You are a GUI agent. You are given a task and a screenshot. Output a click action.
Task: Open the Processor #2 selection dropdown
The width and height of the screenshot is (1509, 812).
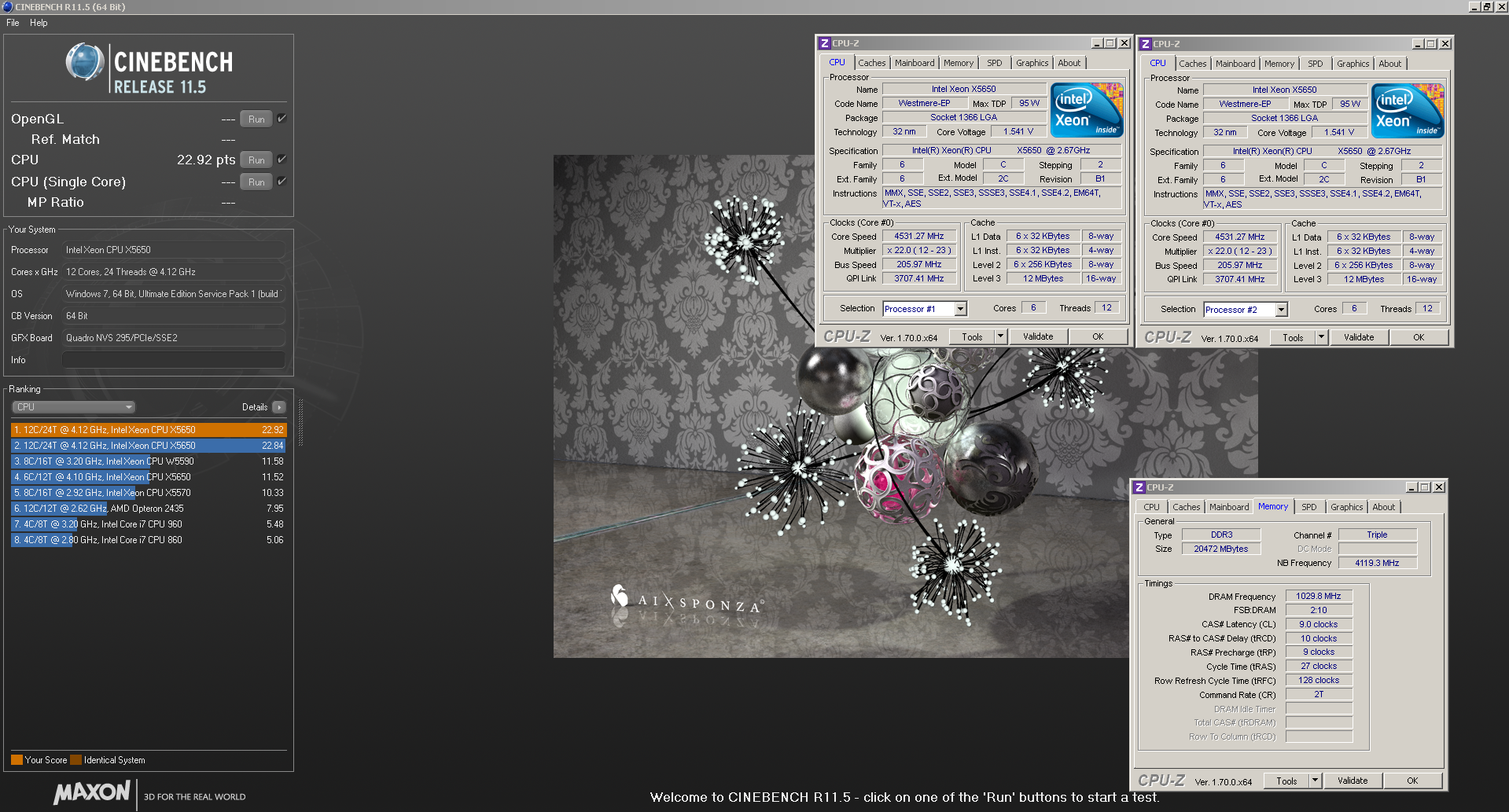1281,310
